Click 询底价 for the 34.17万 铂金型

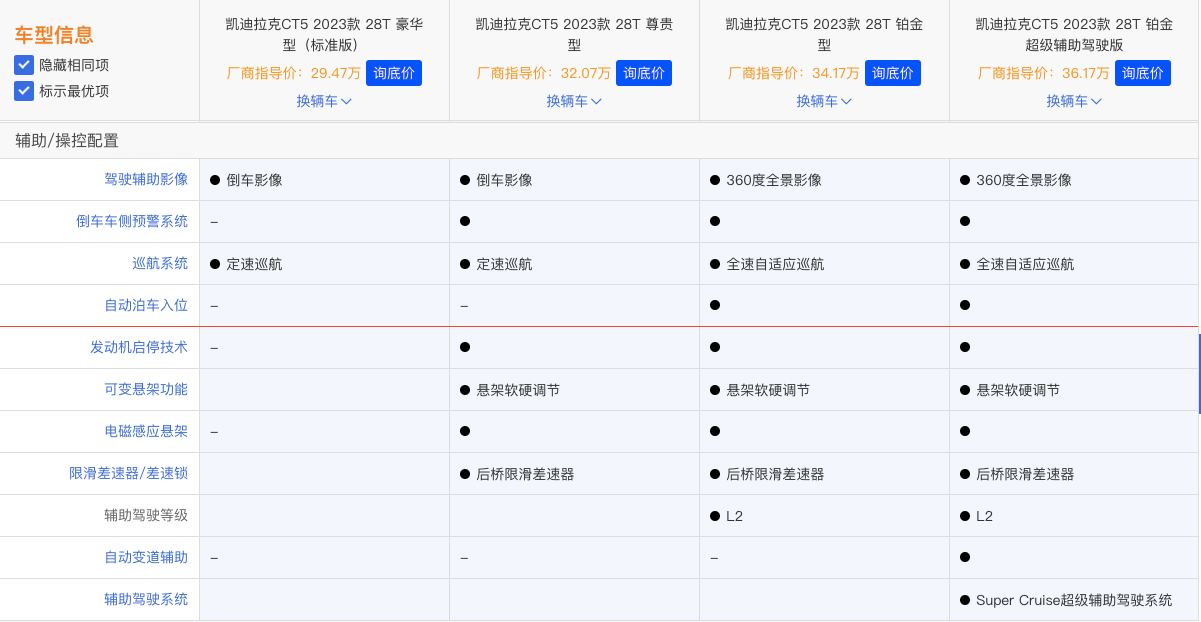point(893,73)
